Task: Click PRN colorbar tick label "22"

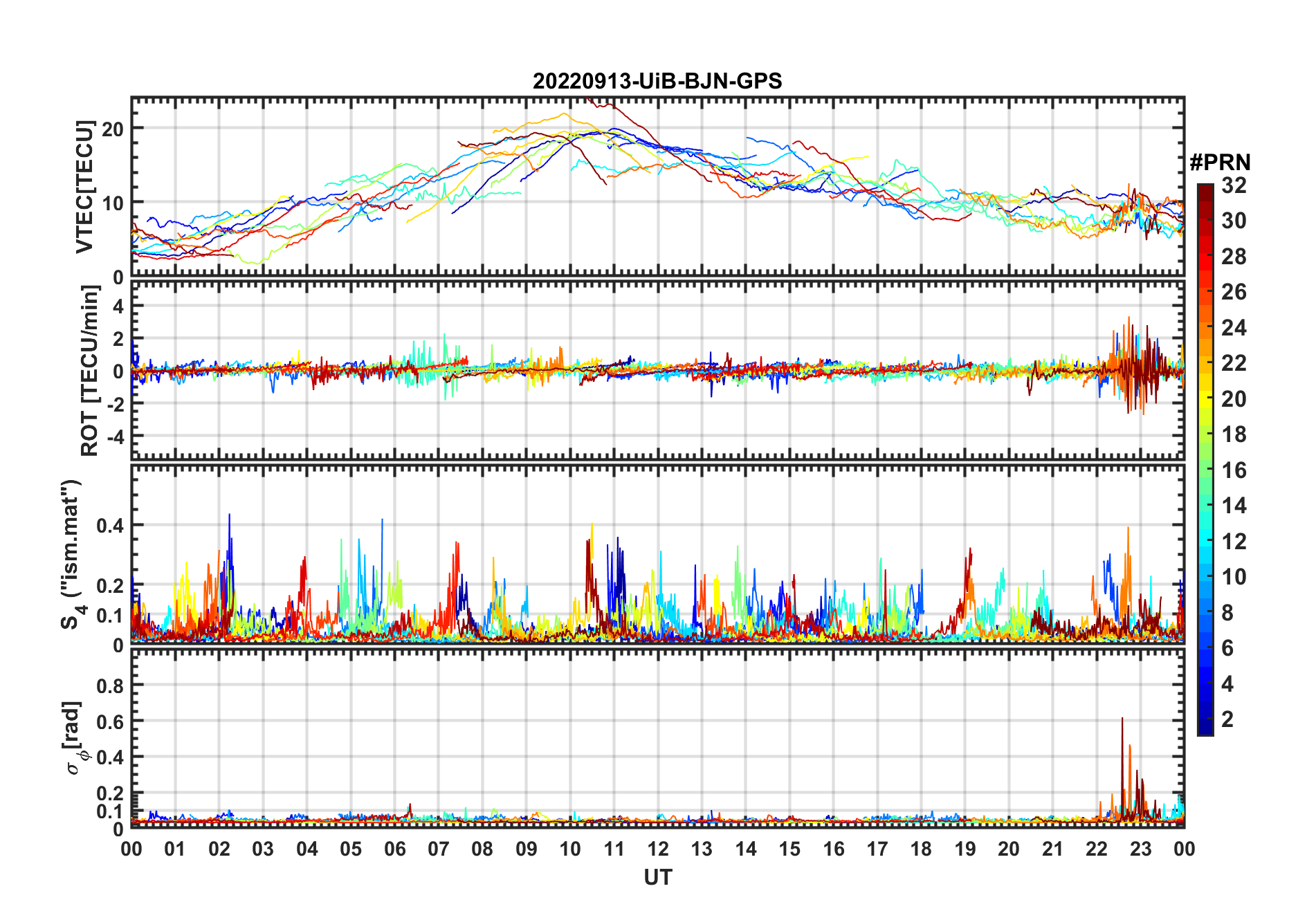Action: (1234, 363)
